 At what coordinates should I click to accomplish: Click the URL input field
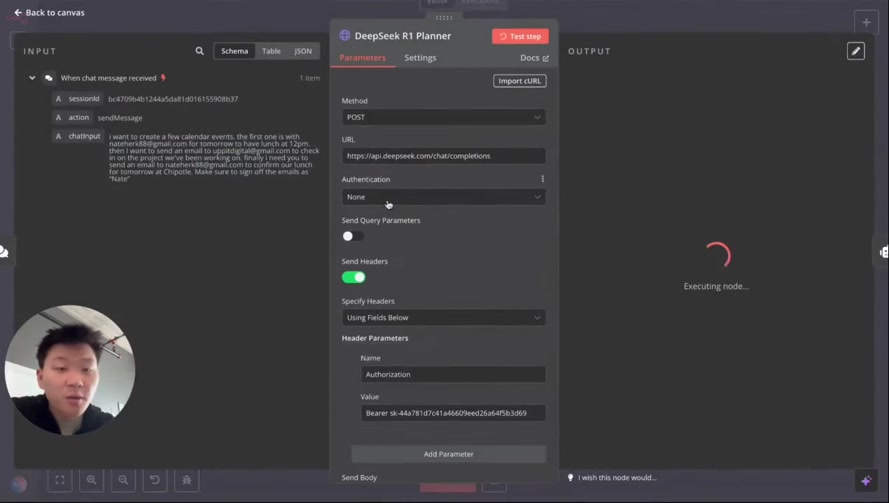[x=443, y=156]
